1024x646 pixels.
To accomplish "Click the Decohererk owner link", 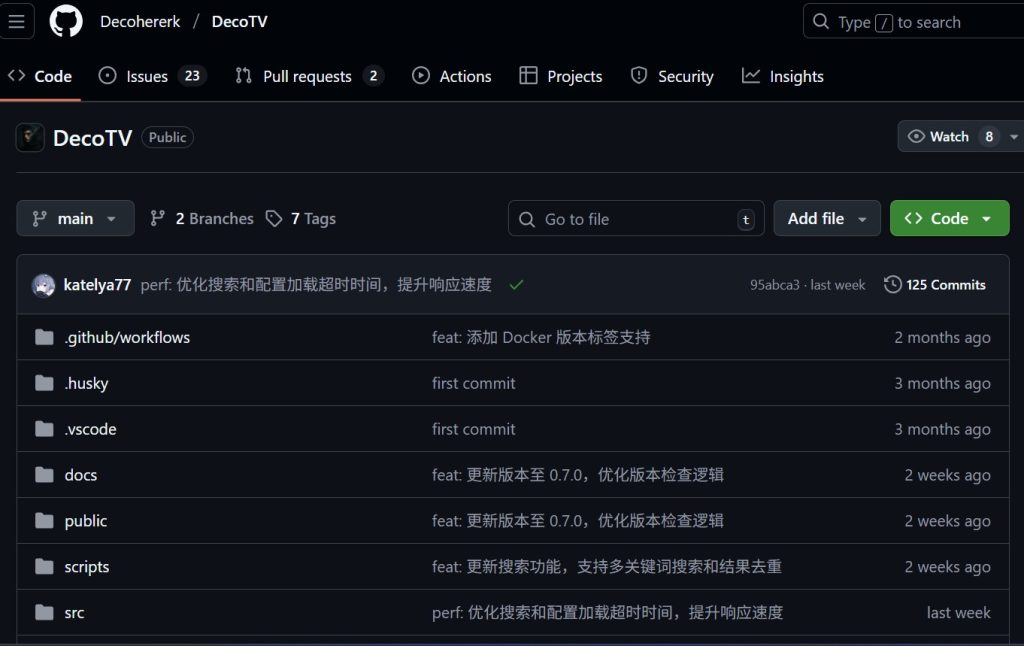I will click(140, 22).
